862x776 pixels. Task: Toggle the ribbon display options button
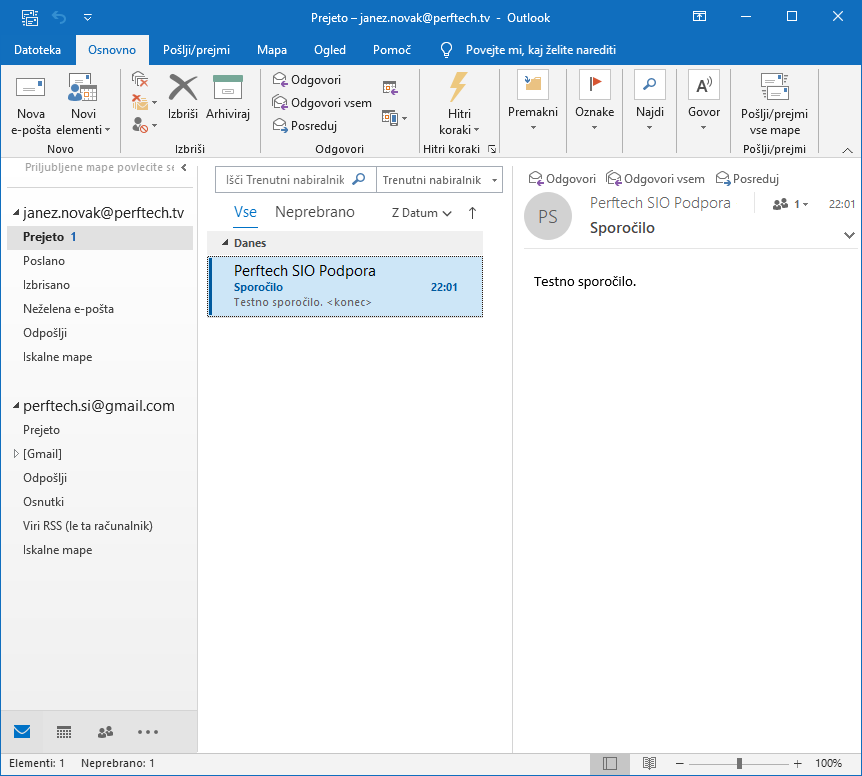(699, 16)
